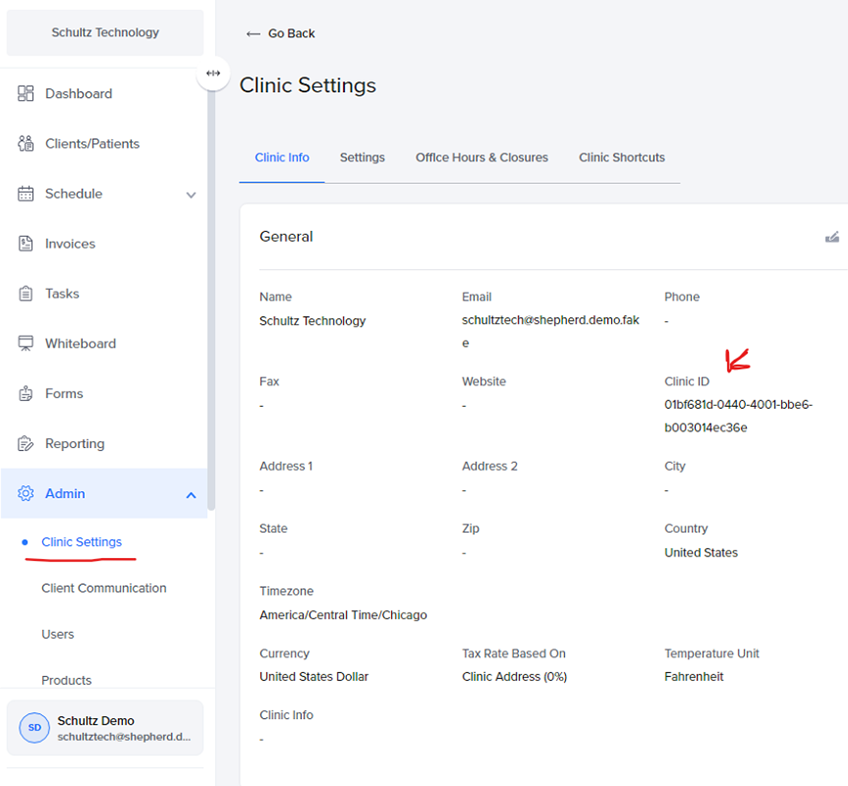The width and height of the screenshot is (848, 786).
Task: Expand the Schedule menu chevron
Action: 191,195
